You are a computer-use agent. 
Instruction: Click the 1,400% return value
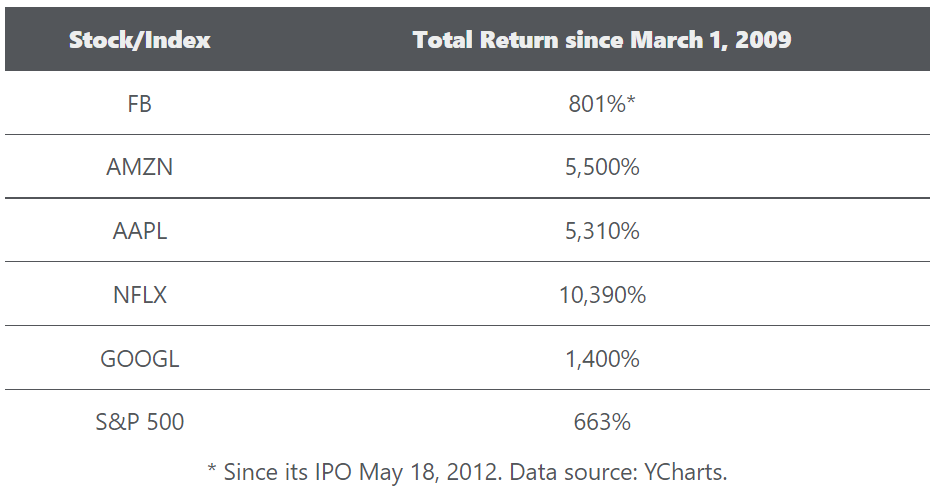coord(602,359)
